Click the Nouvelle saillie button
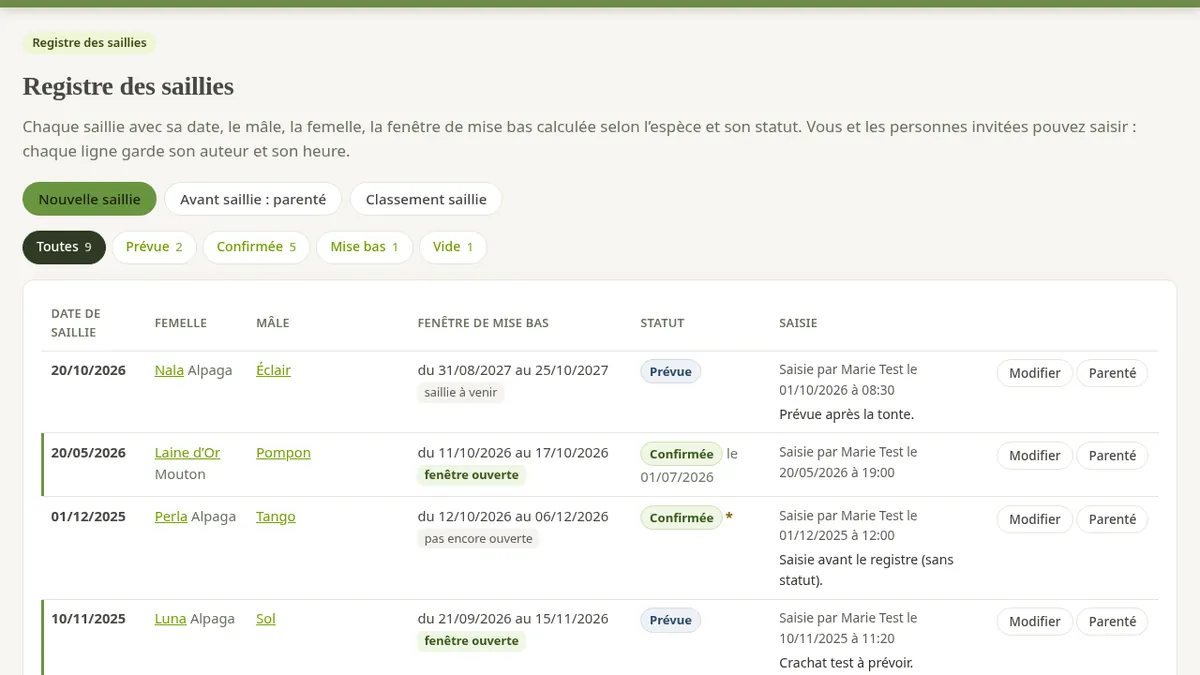This screenshot has height=675, width=1200. (x=89, y=199)
